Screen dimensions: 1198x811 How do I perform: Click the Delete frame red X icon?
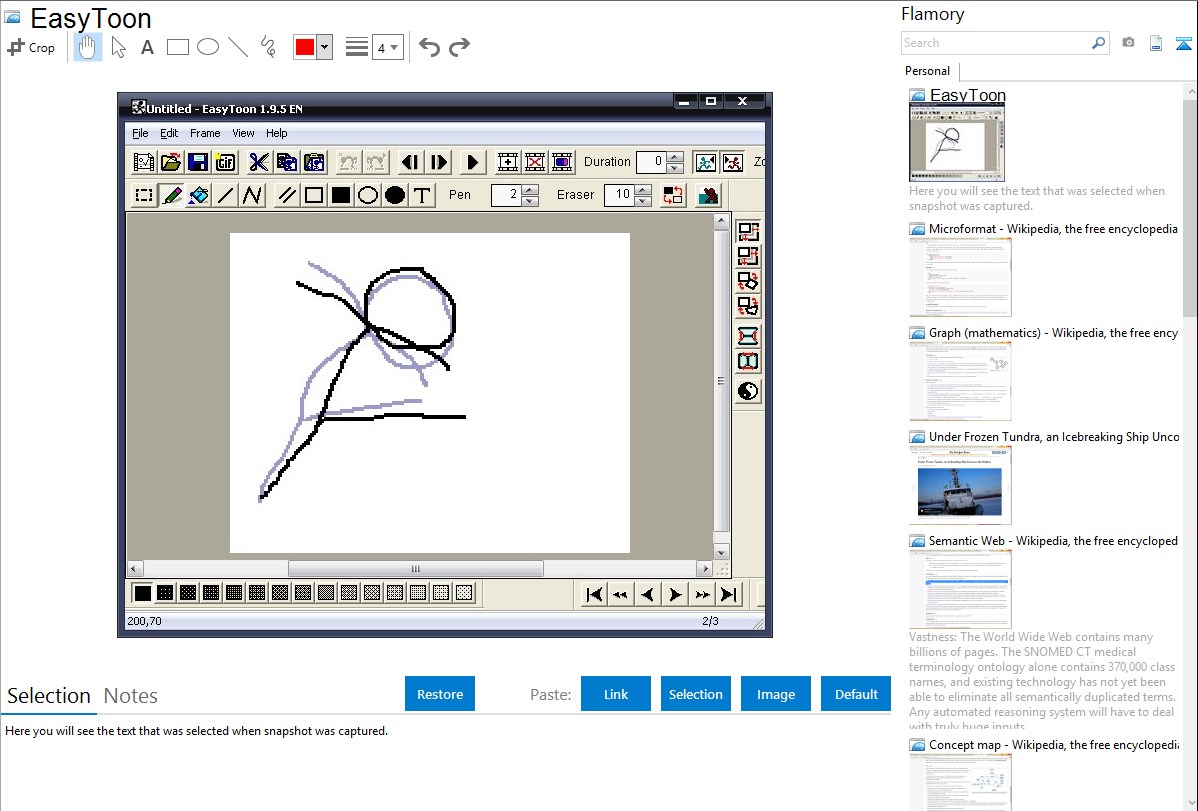coord(535,162)
